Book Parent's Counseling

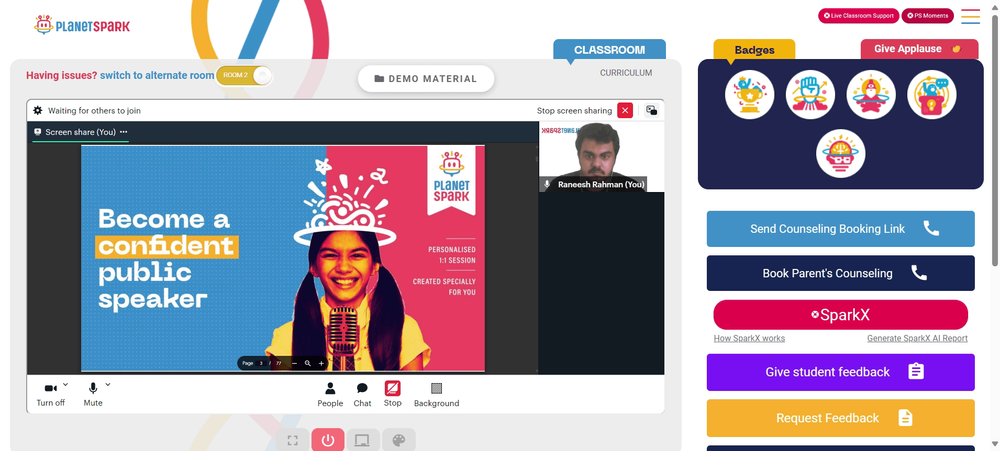(x=841, y=273)
